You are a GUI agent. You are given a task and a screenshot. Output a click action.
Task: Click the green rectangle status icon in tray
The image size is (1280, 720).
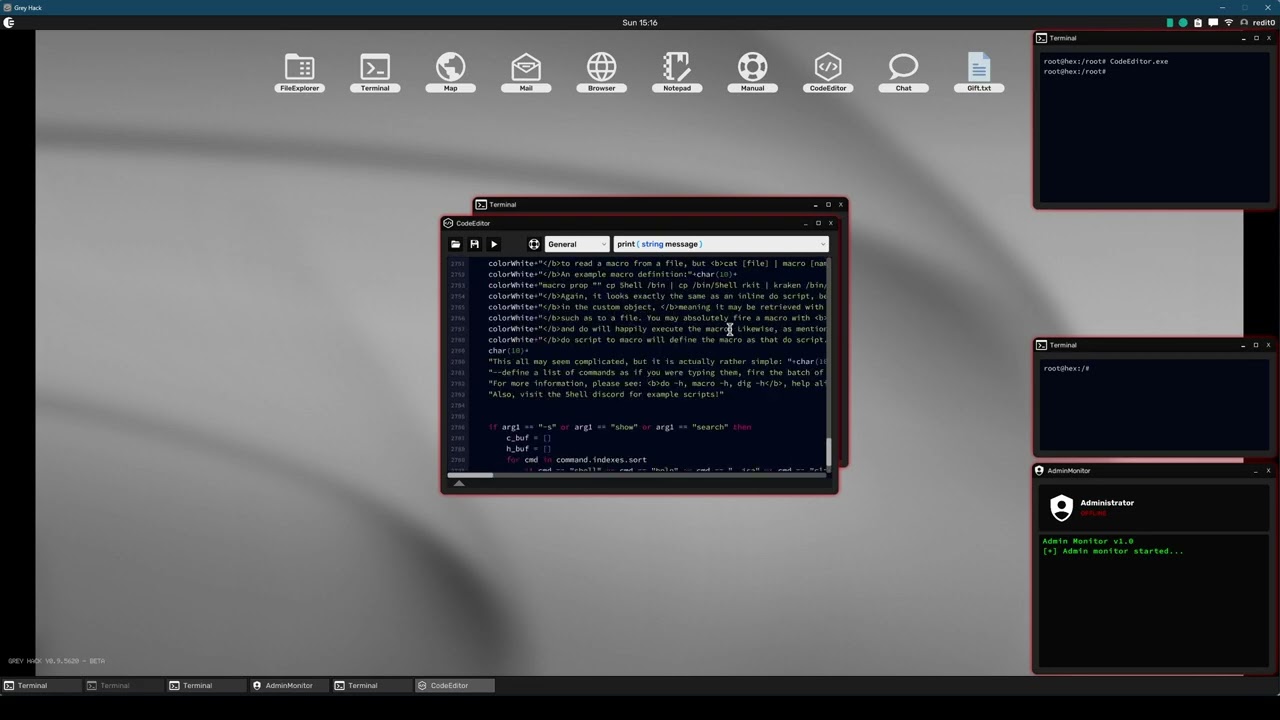[x=1169, y=22]
